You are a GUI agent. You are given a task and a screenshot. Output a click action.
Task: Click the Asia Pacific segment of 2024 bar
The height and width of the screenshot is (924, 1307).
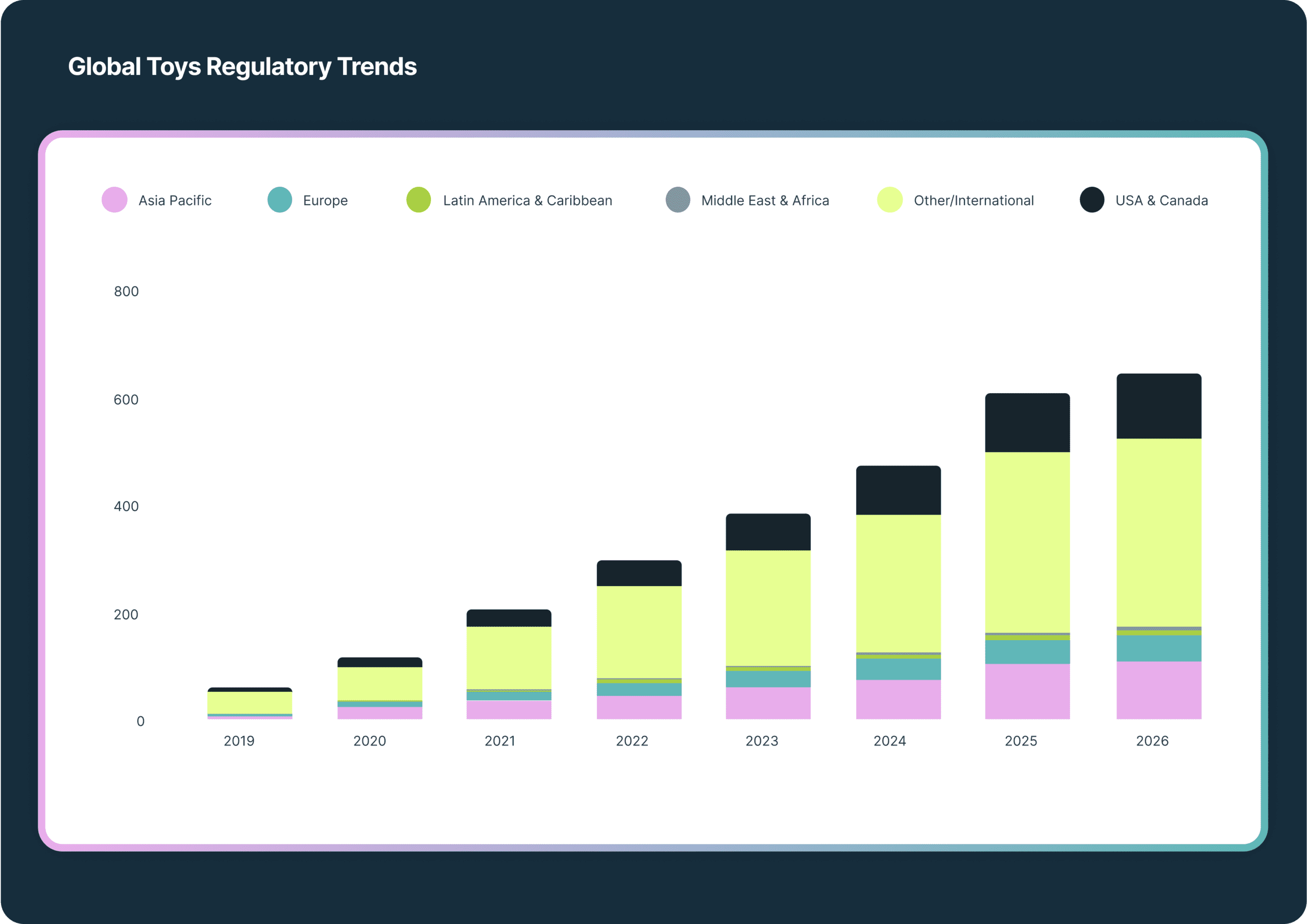click(898, 699)
